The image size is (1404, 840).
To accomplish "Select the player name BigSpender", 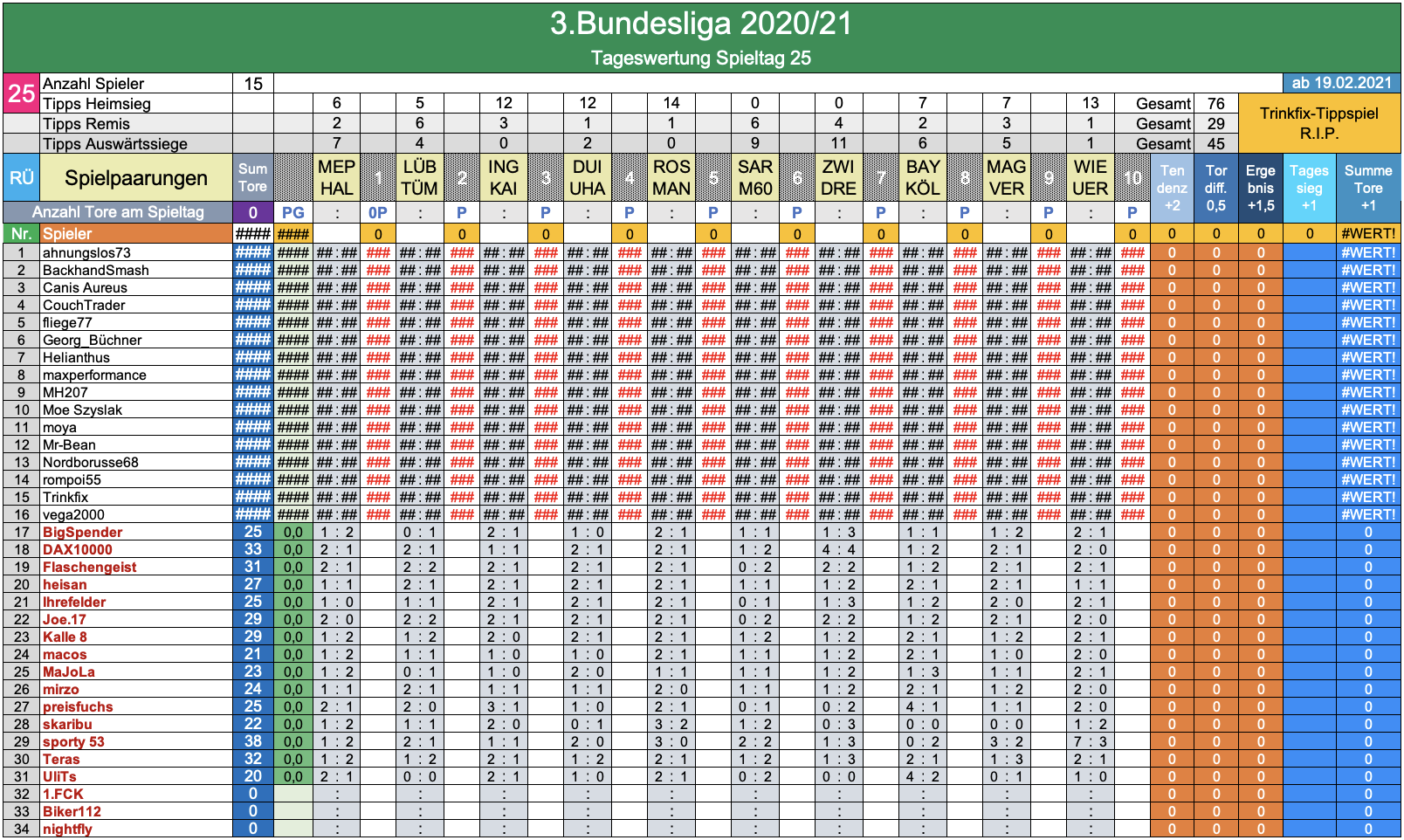I will (82, 532).
